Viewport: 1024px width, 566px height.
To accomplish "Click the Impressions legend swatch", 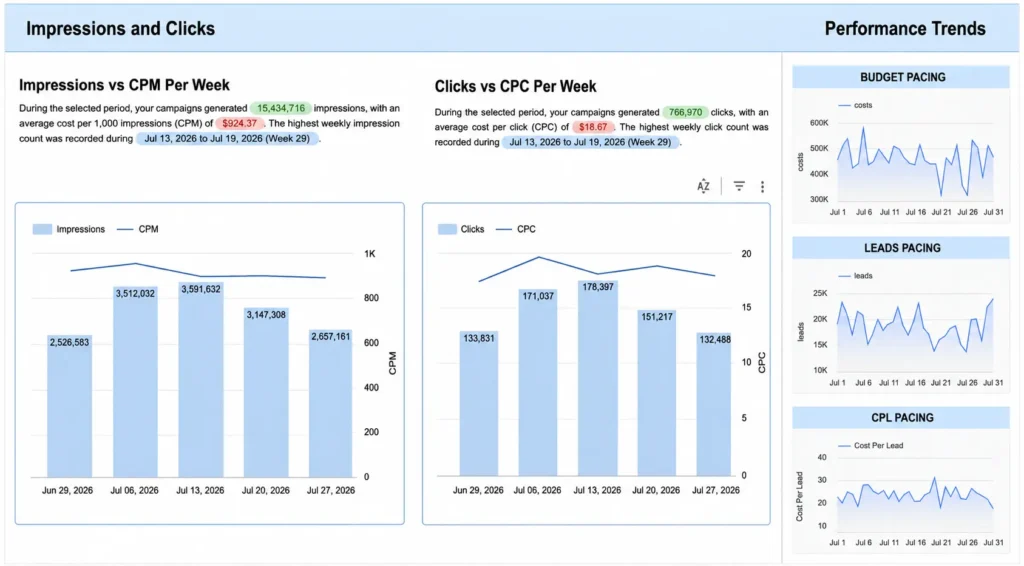I will tap(42, 229).
